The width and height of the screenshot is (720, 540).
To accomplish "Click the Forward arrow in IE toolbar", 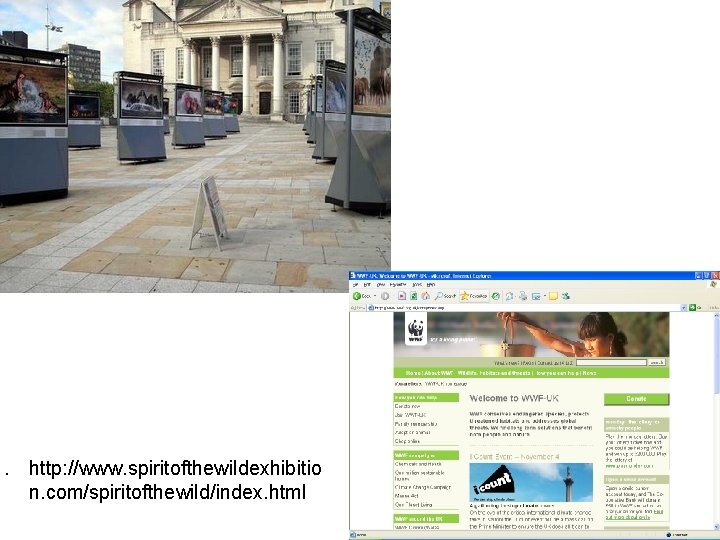I will click(385, 296).
